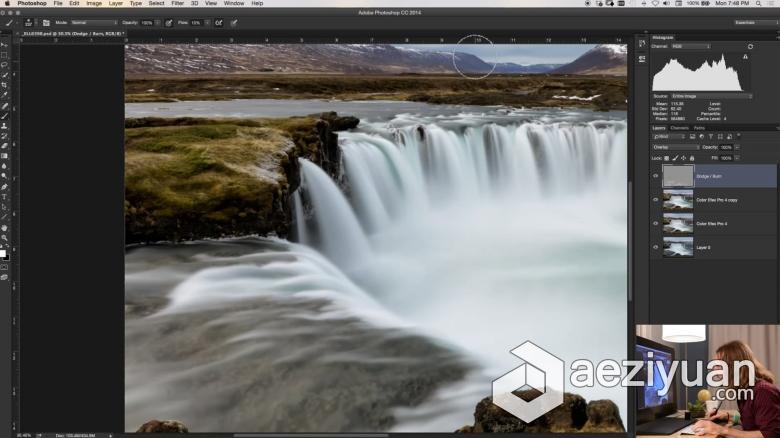Select the Brush tool in toolbox
Image resolution: width=780 pixels, height=438 pixels.
tap(4, 115)
